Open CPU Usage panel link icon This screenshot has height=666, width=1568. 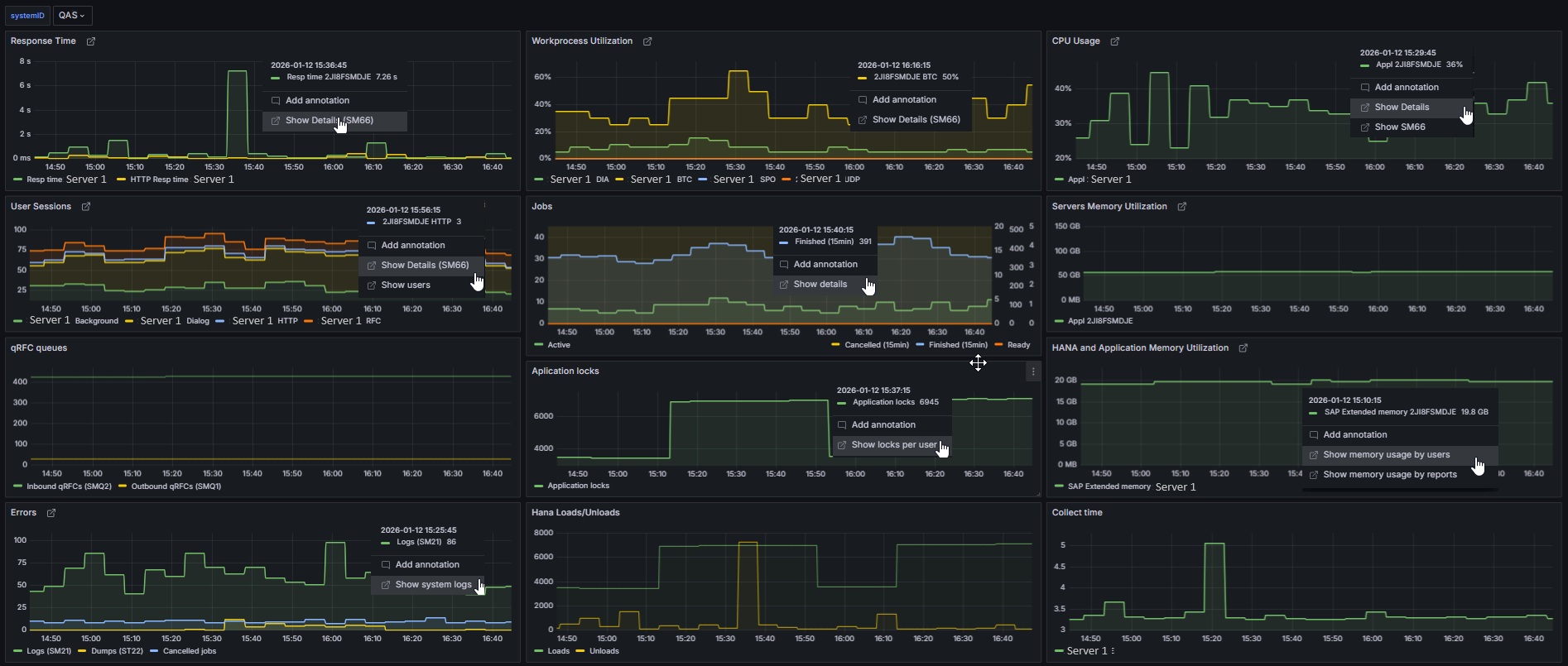pos(1114,41)
